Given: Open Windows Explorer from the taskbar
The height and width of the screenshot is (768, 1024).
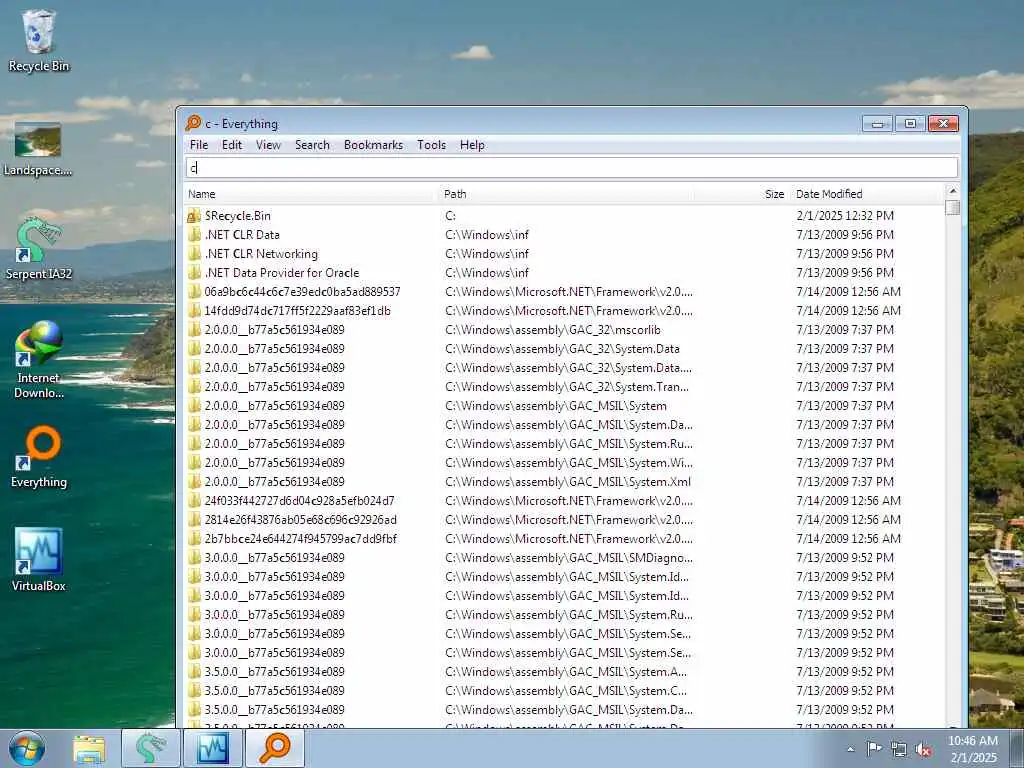Looking at the screenshot, I should pos(89,748).
